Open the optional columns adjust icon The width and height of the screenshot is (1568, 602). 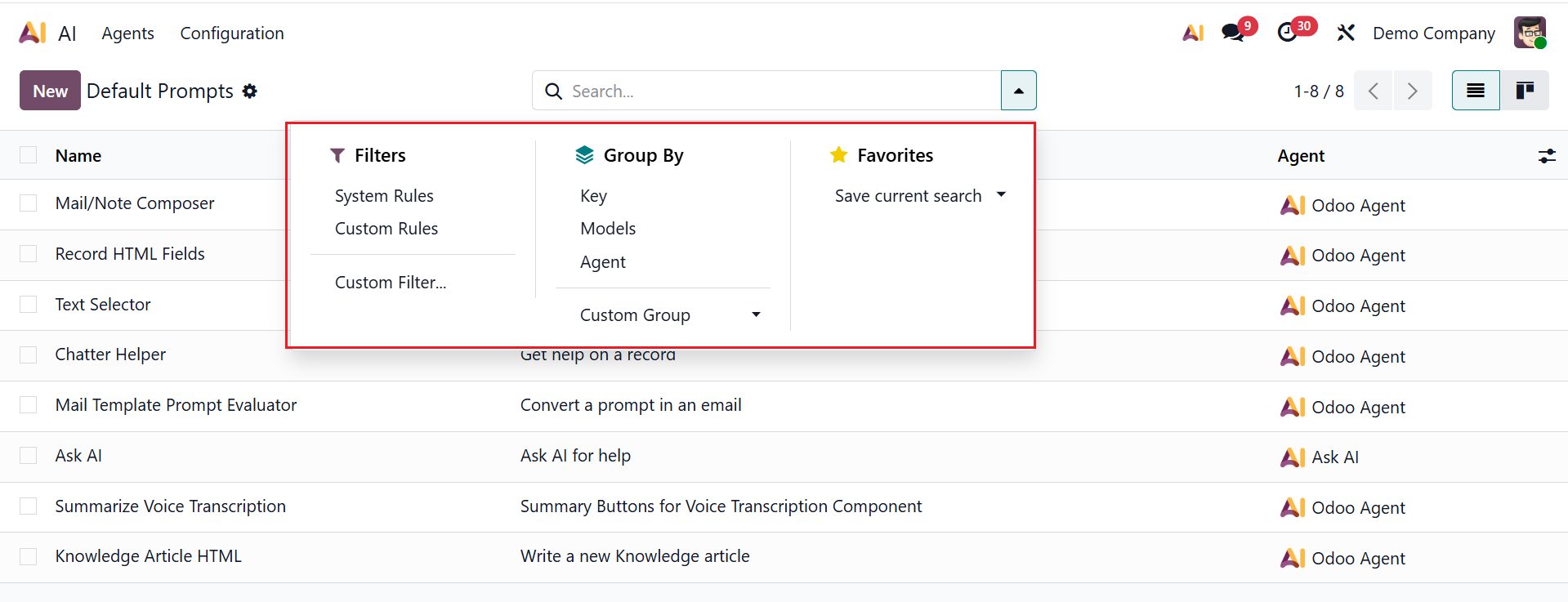(x=1547, y=156)
